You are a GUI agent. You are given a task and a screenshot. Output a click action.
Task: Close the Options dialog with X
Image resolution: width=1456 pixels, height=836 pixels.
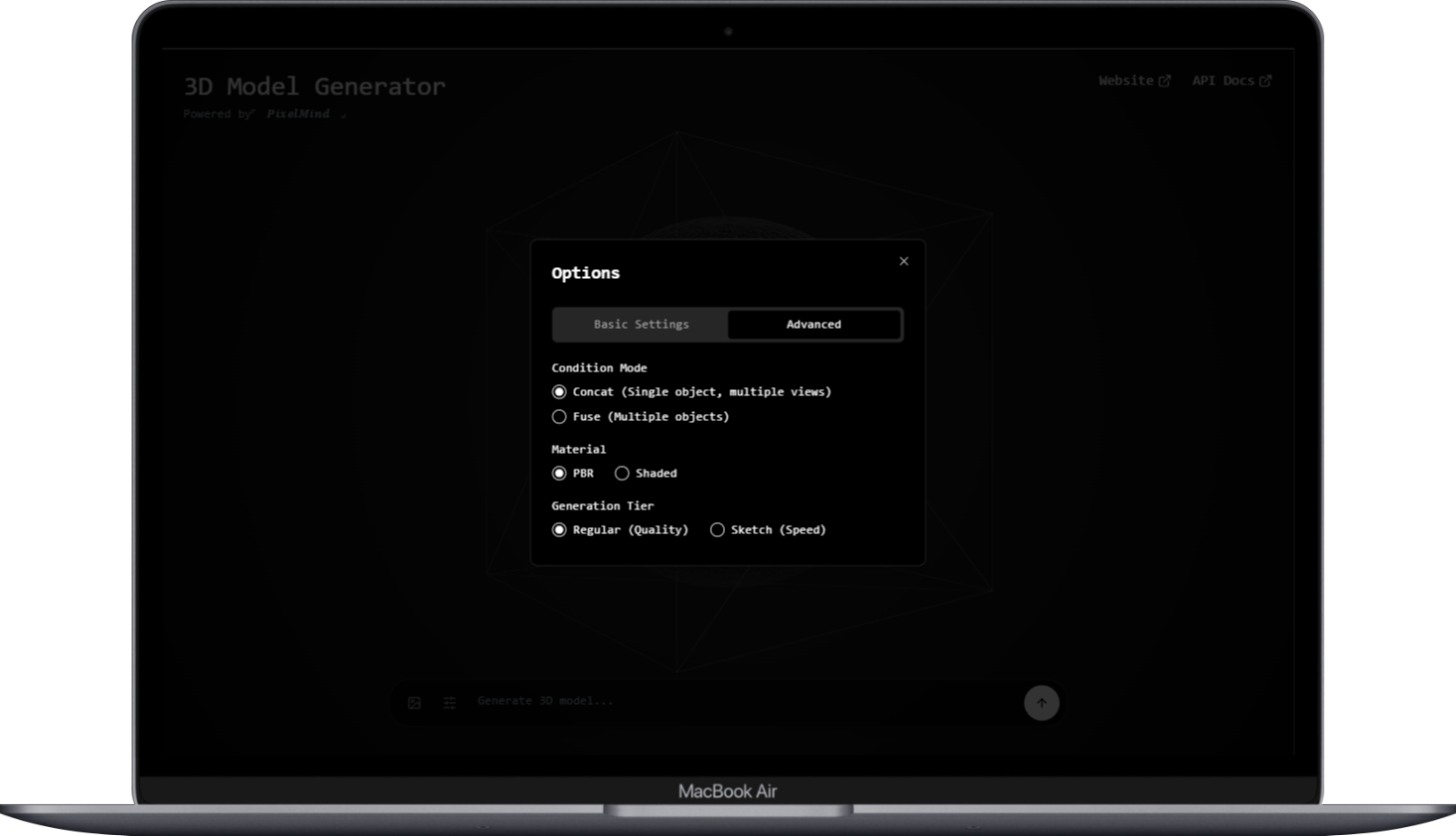coord(904,261)
